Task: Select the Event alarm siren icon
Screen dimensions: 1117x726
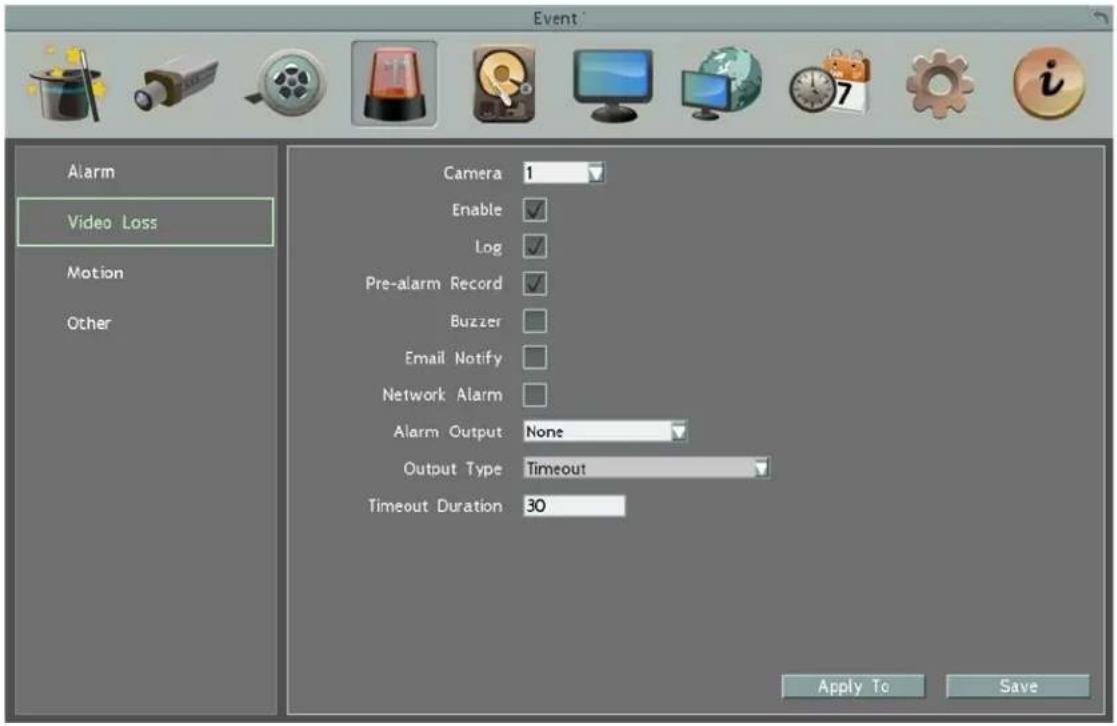Action: (394, 83)
